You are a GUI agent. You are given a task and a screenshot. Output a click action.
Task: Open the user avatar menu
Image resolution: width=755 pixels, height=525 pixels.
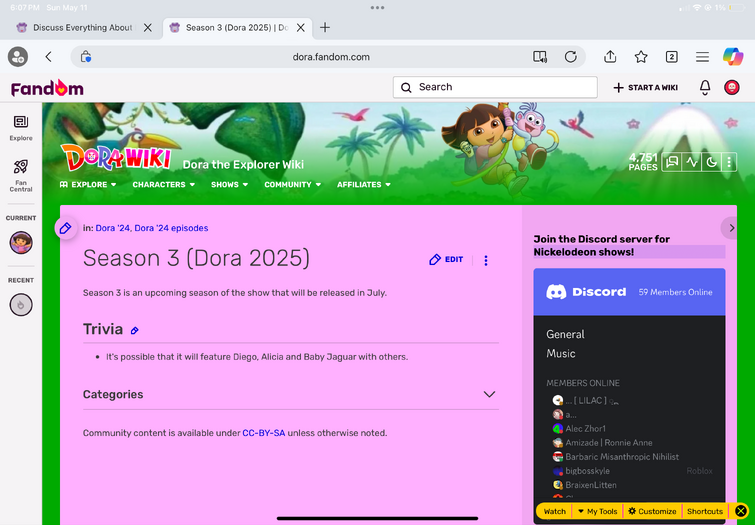pyautogui.click(x=732, y=87)
